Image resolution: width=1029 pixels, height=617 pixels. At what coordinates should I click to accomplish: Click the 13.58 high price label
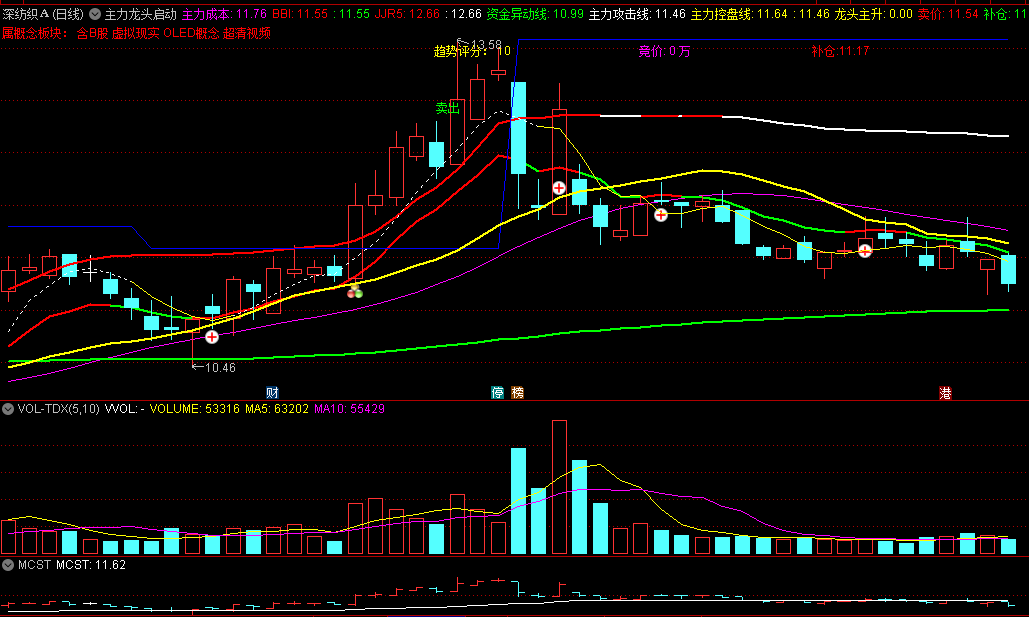pyautogui.click(x=486, y=45)
